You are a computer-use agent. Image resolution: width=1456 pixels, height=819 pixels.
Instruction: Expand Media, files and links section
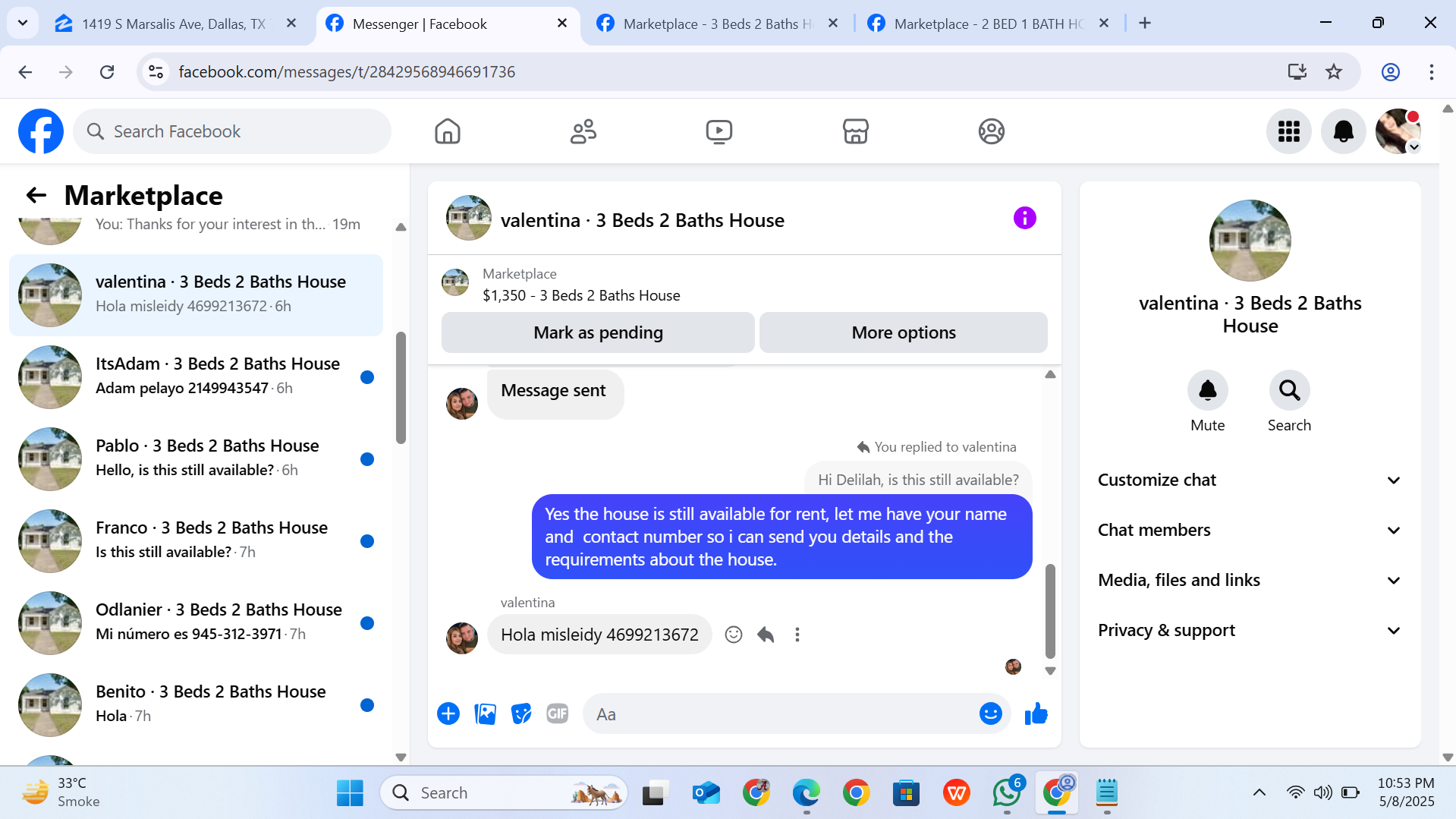pyautogui.click(x=1250, y=580)
